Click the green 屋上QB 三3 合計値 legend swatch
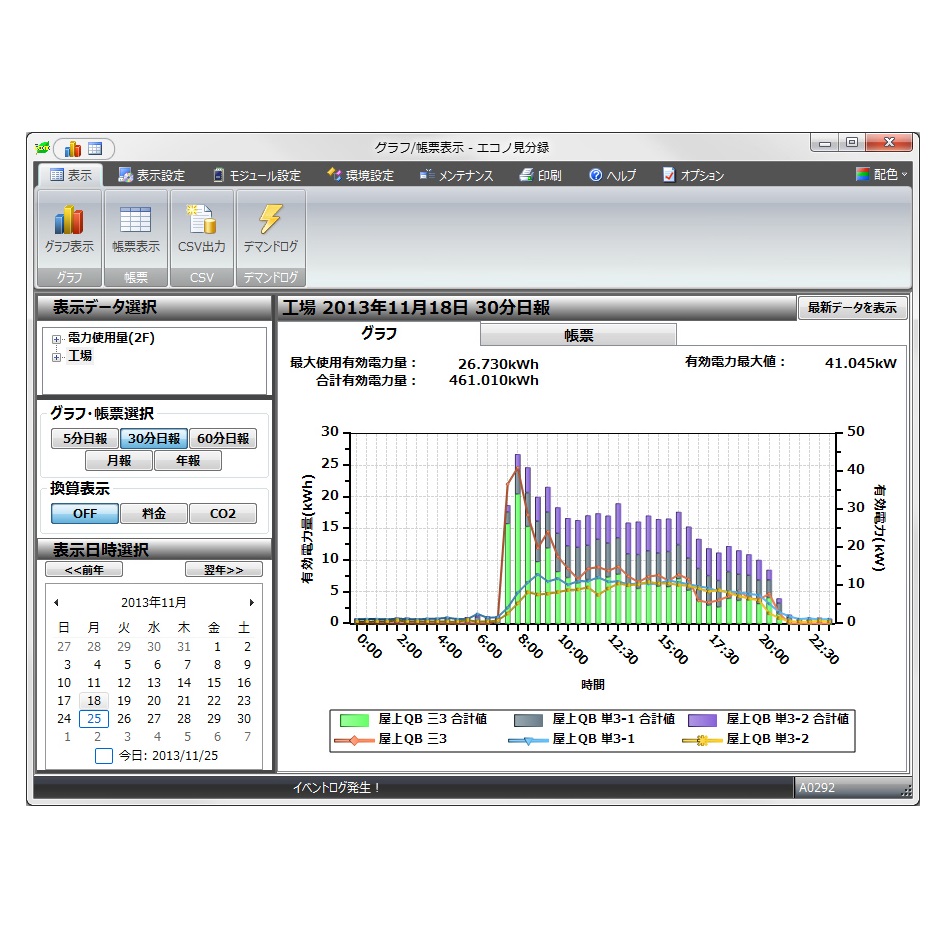Image resolution: width=950 pixels, height=950 pixels. (x=354, y=718)
